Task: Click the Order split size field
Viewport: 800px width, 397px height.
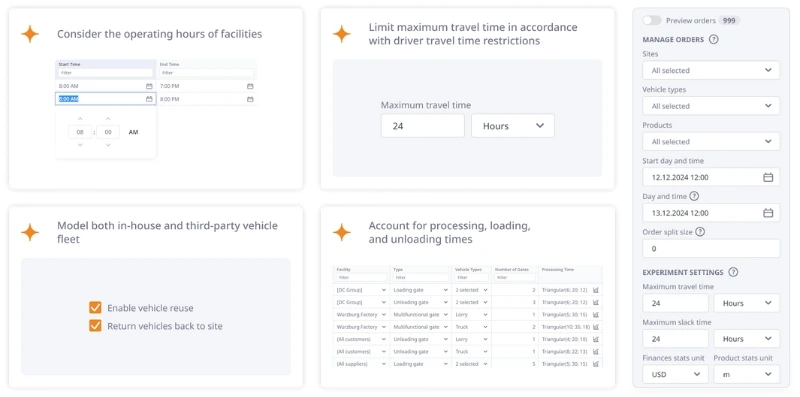Action: pyautogui.click(x=711, y=249)
